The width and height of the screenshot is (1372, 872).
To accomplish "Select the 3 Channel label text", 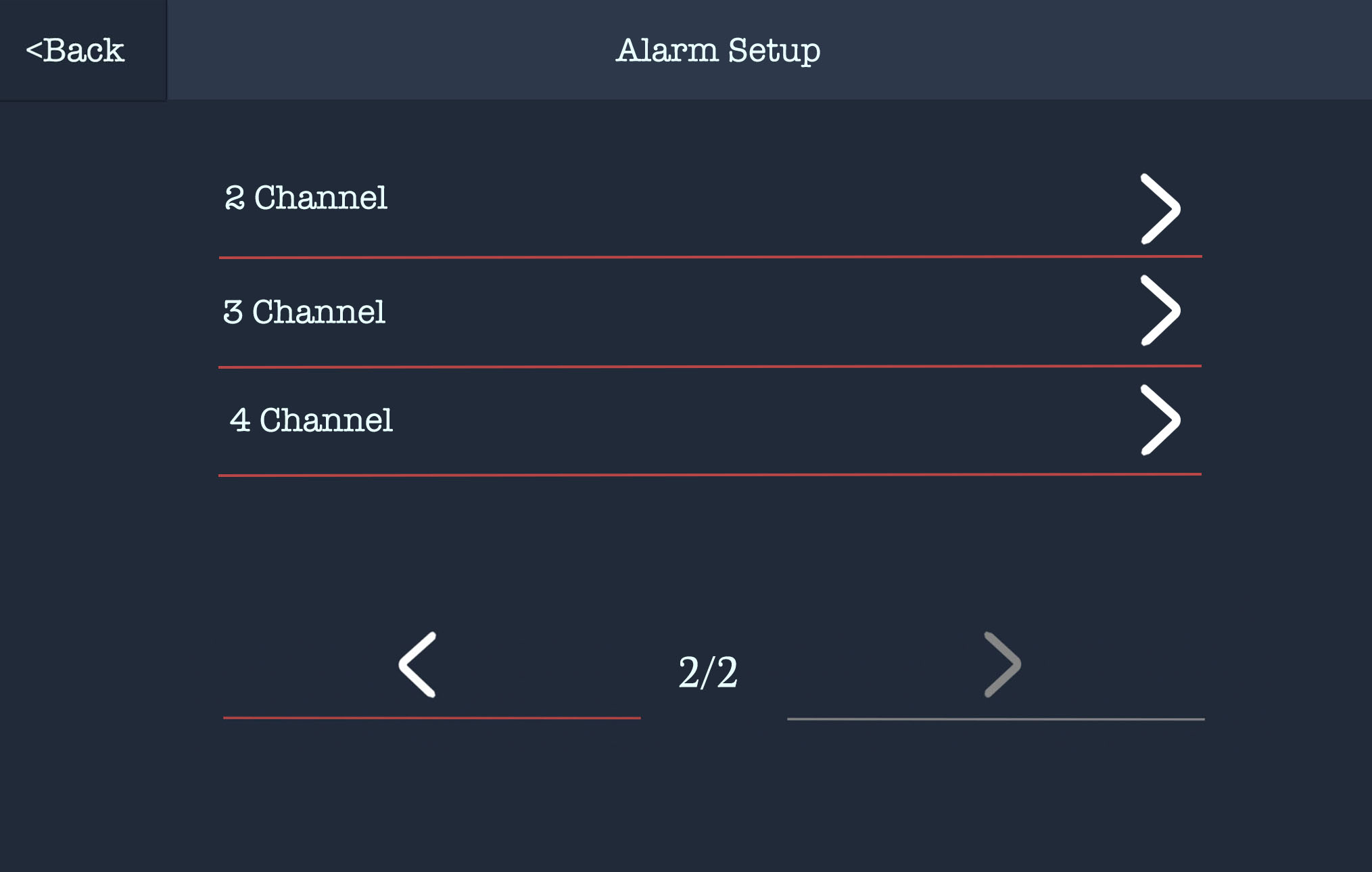I will tap(304, 313).
